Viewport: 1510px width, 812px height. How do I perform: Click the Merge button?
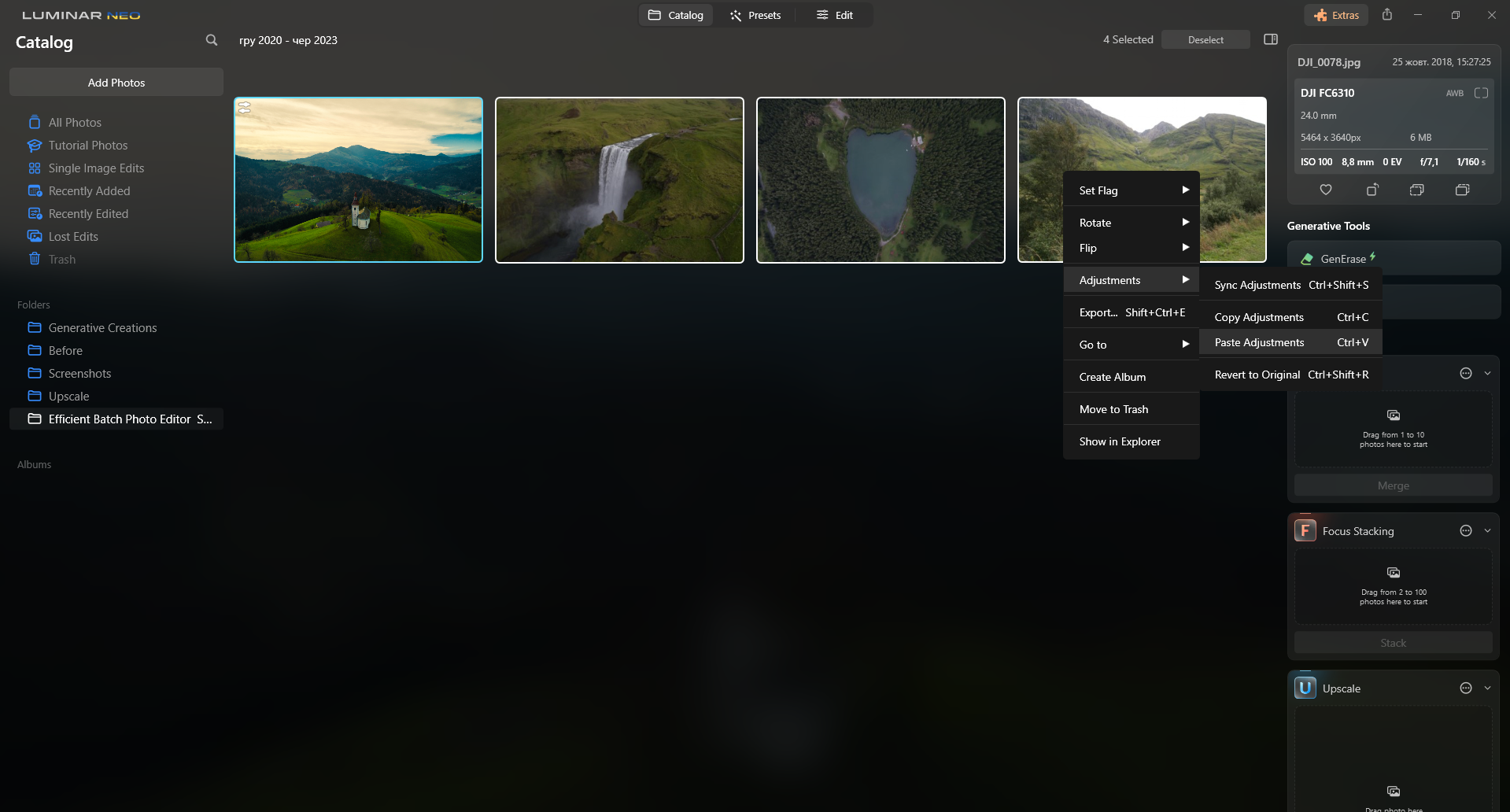(x=1393, y=485)
